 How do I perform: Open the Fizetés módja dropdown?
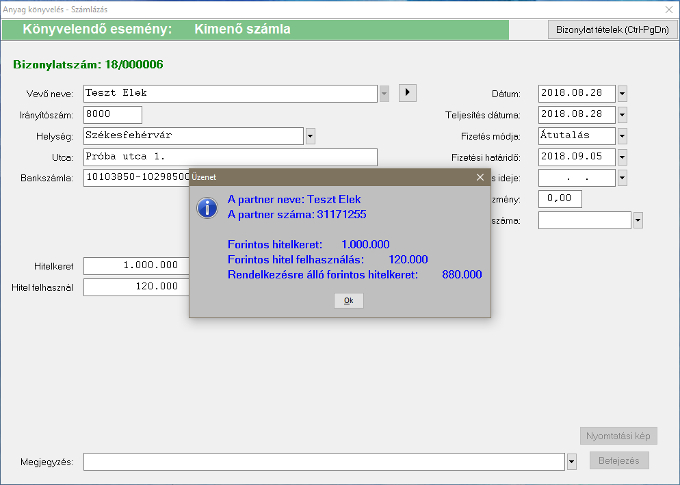pyautogui.click(x=622, y=135)
